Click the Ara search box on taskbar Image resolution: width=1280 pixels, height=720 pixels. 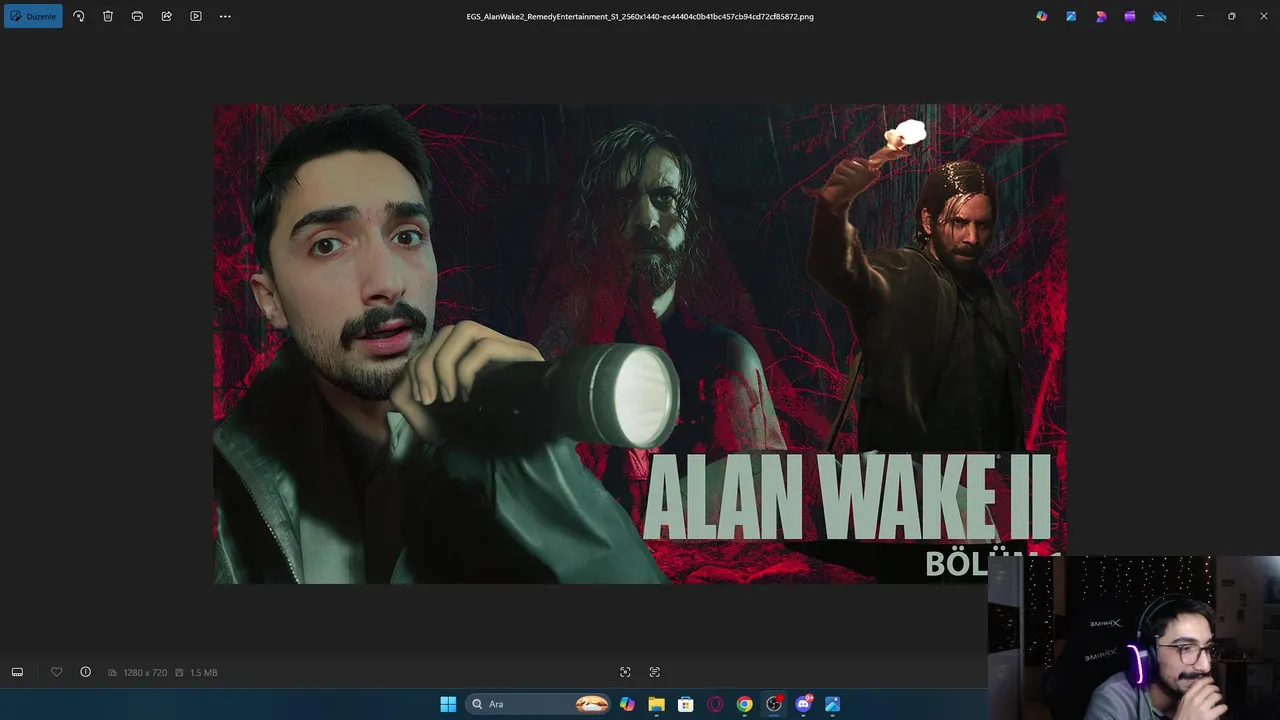click(x=539, y=704)
